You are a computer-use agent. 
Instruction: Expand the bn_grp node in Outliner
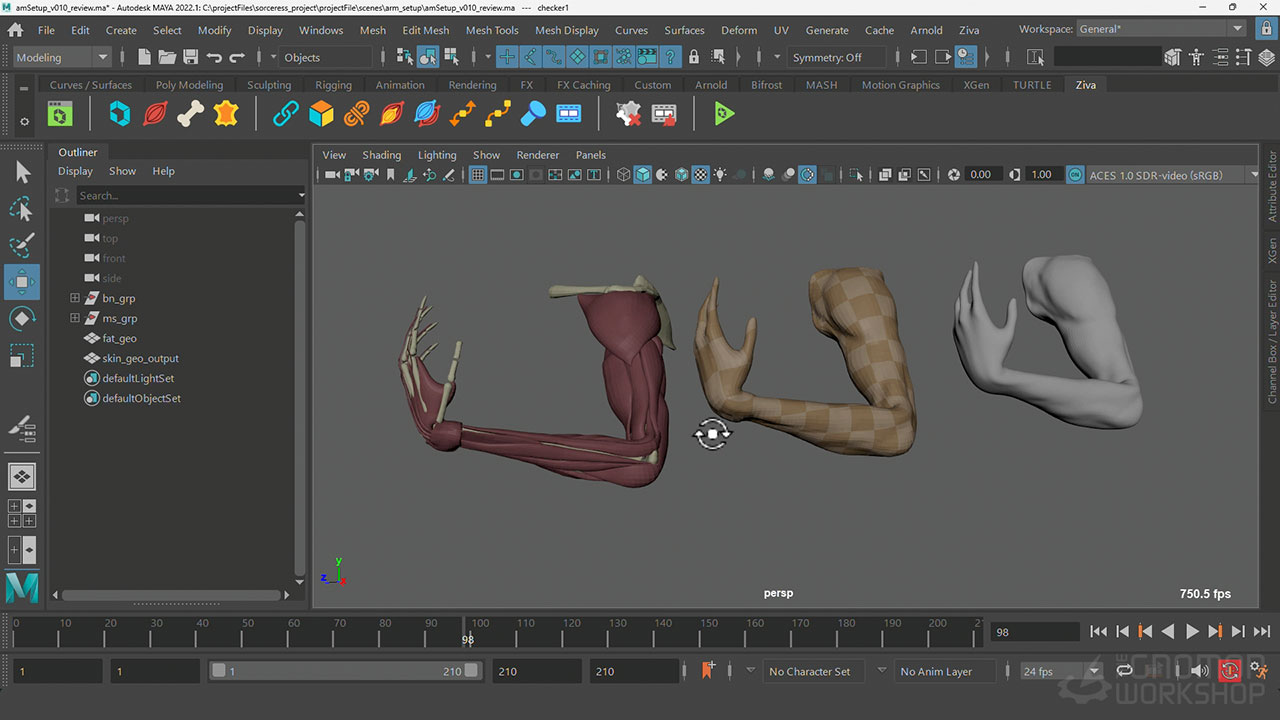75,298
